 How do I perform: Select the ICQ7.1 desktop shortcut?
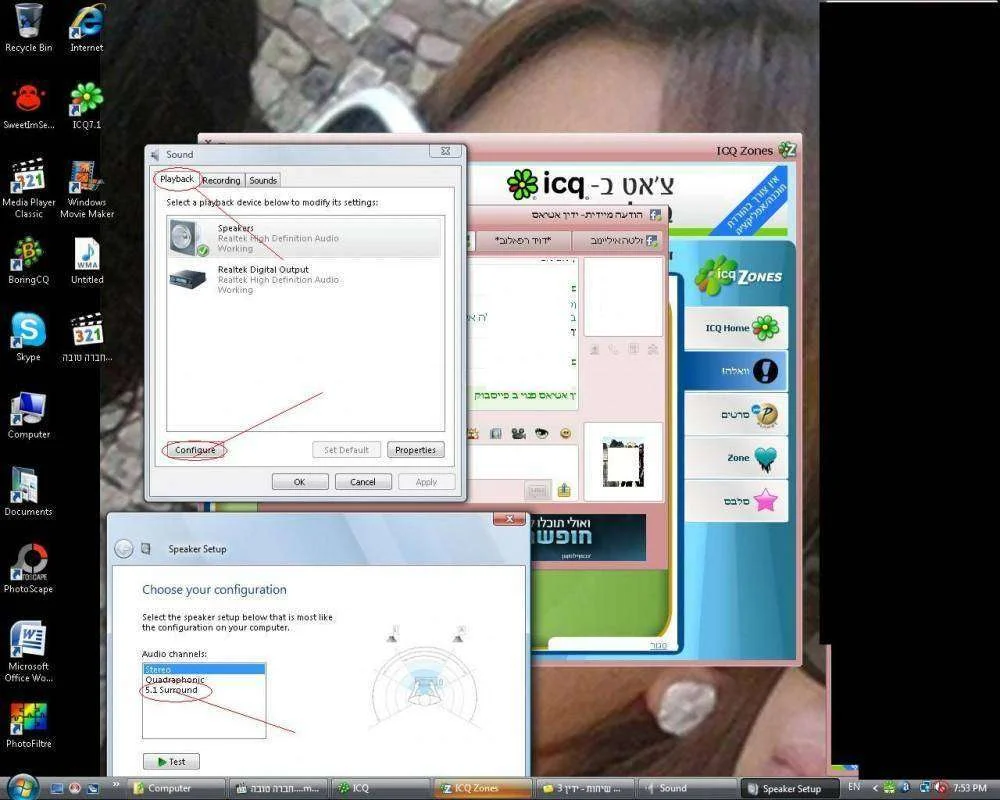pyautogui.click(x=87, y=106)
